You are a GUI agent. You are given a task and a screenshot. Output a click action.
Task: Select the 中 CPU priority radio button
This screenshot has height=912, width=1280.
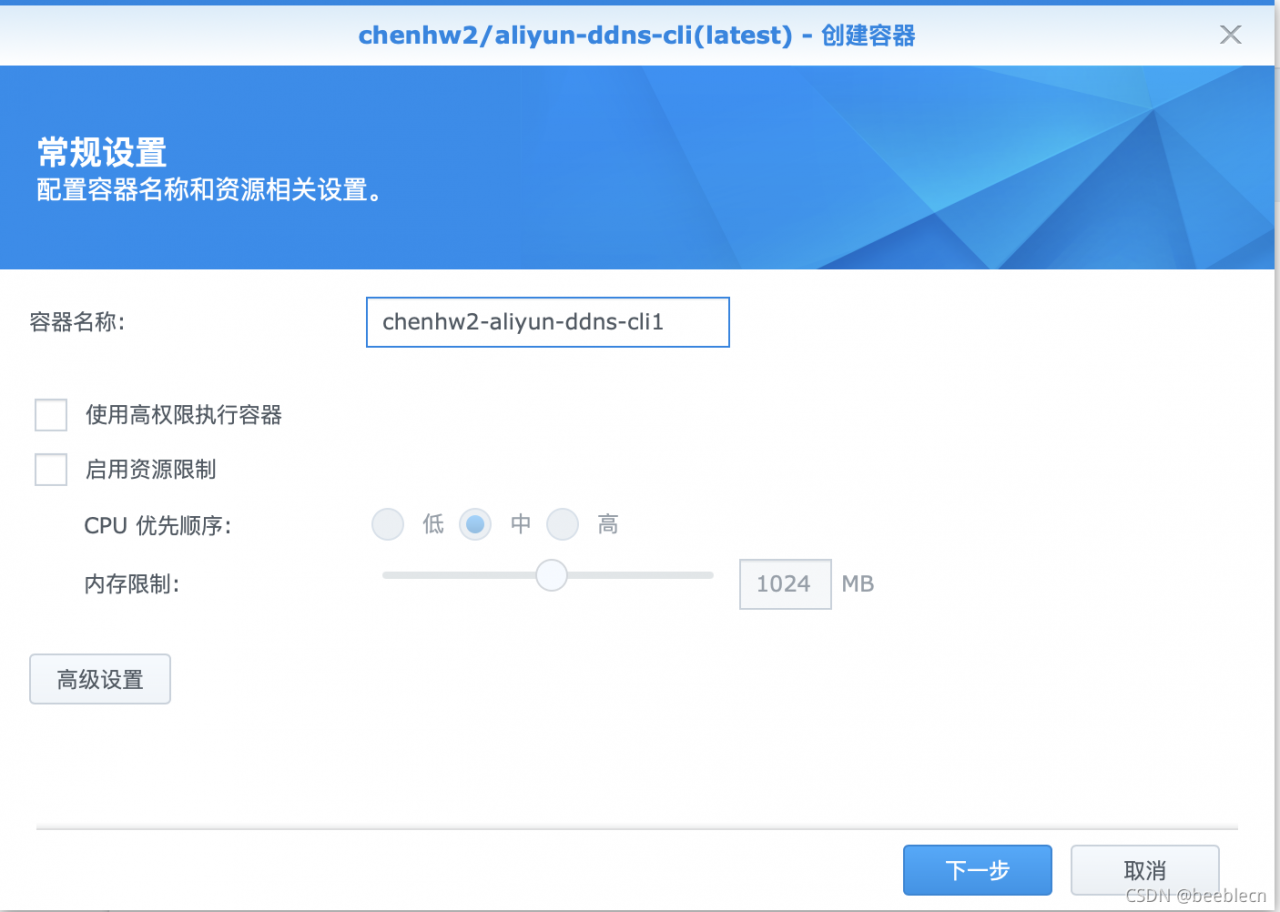(x=475, y=524)
